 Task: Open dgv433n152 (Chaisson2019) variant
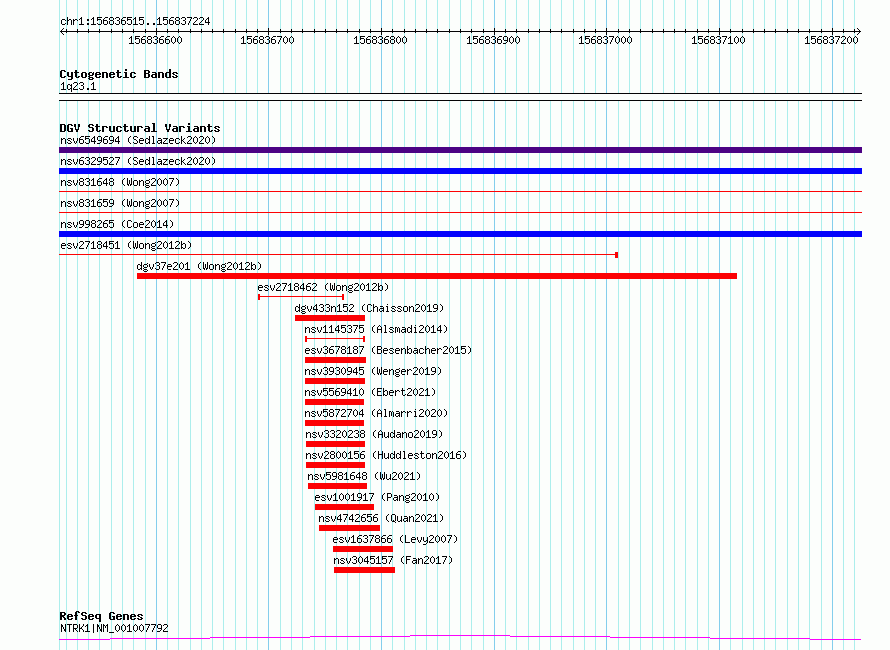click(369, 308)
